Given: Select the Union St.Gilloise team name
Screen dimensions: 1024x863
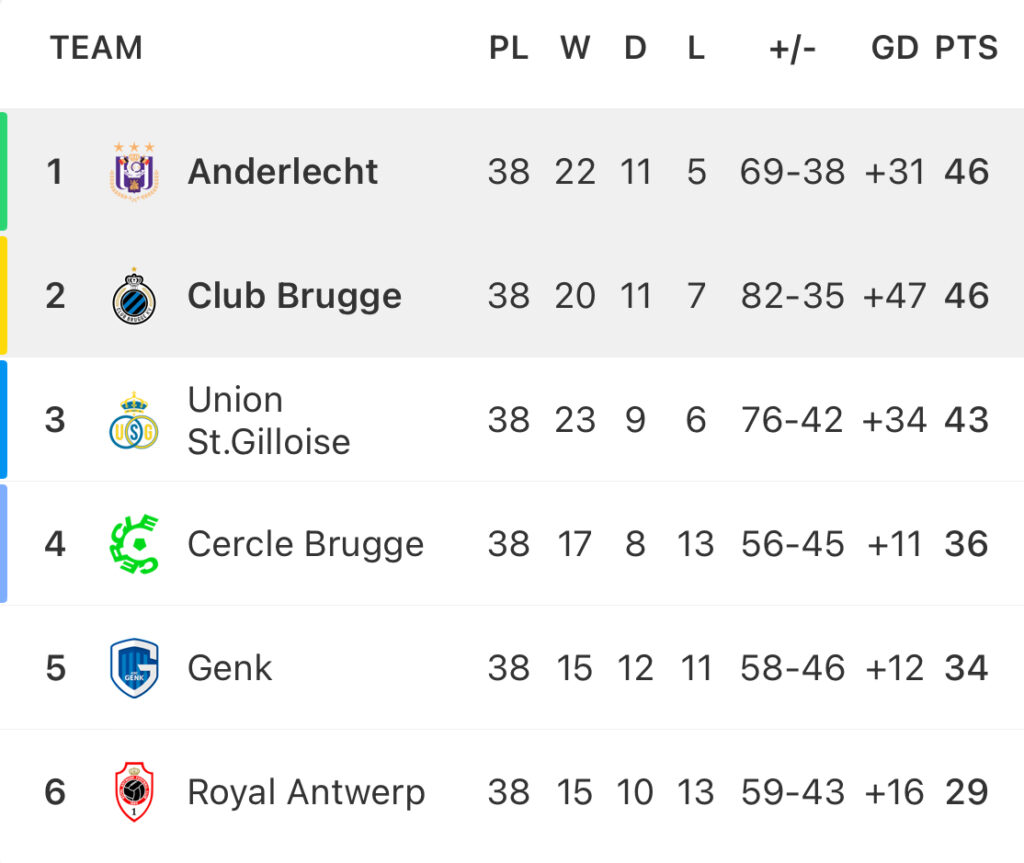Looking at the screenshot, I should tap(269, 421).
